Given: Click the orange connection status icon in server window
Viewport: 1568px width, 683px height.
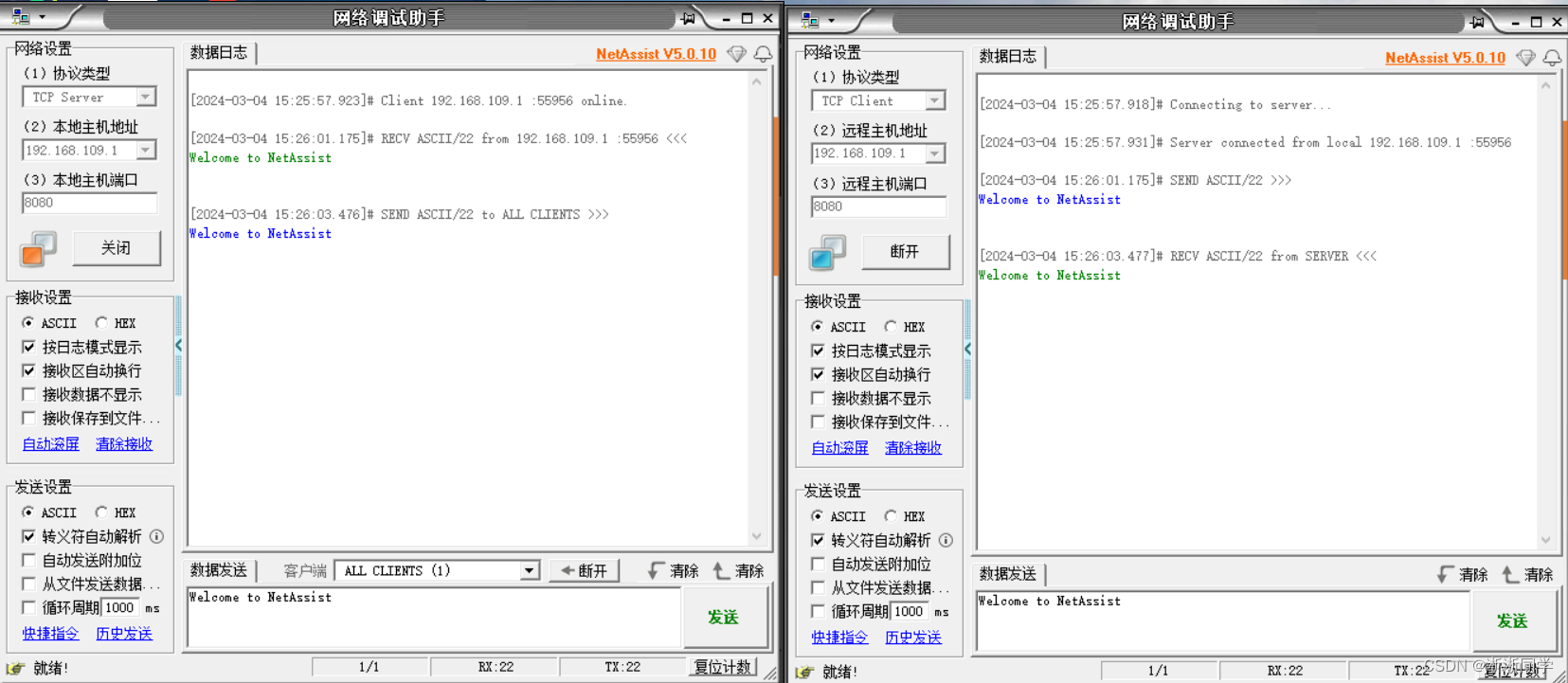Looking at the screenshot, I should (x=38, y=249).
